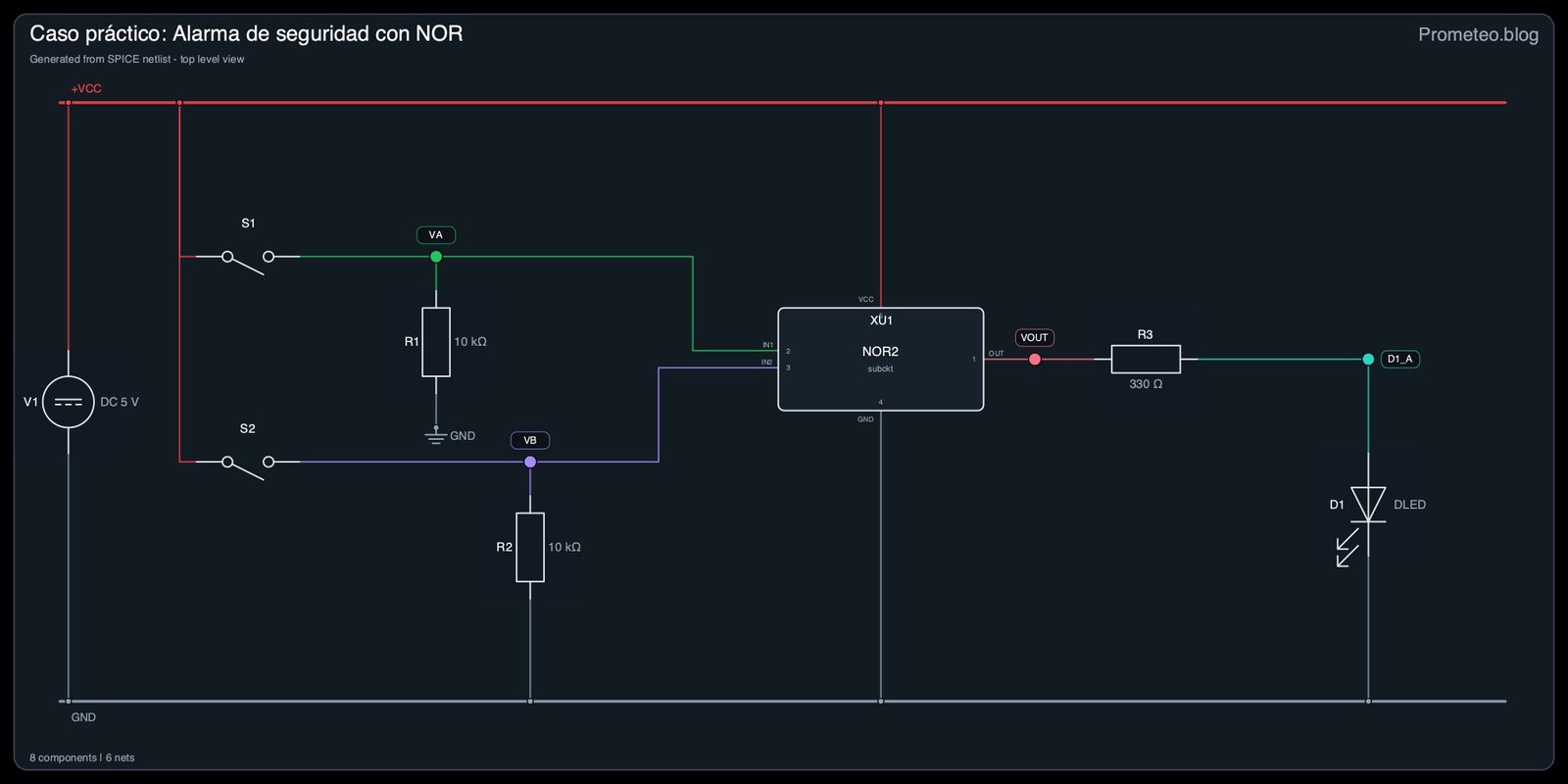Click the purple VB net junction dot
The image size is (1568, 784).
[x=530, y=462]
